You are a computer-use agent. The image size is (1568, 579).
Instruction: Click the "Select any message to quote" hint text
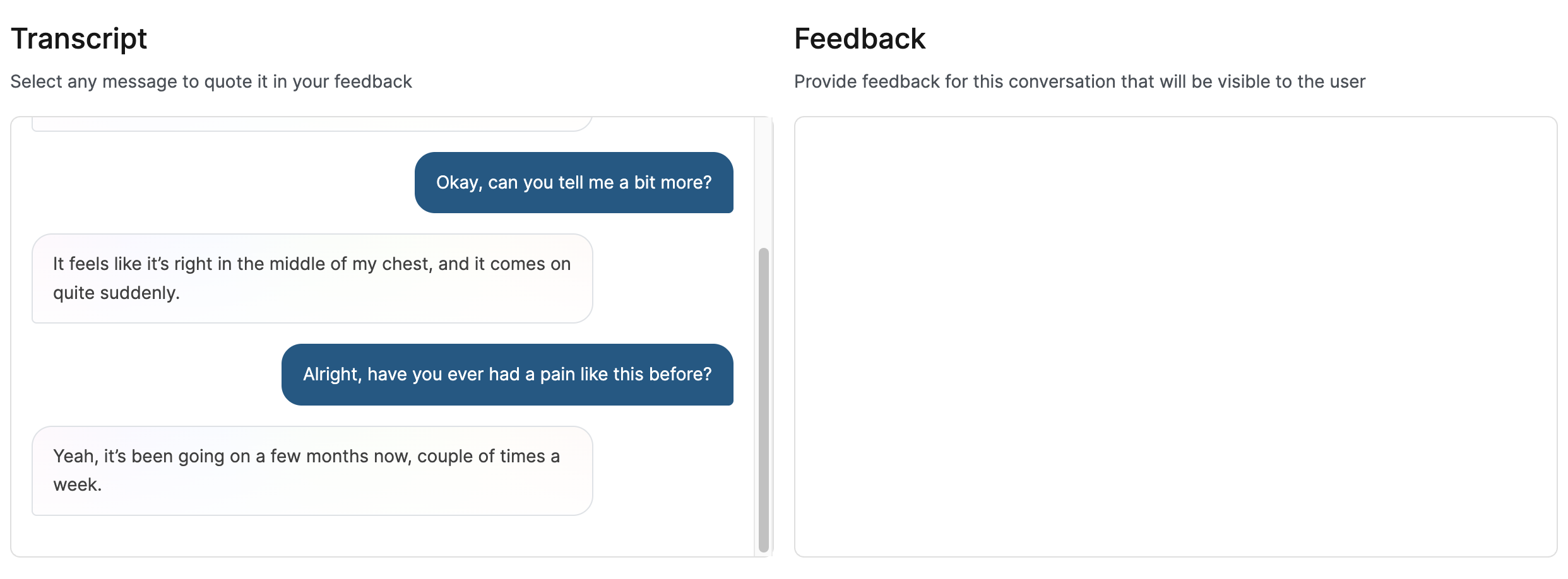click(211, 82)
